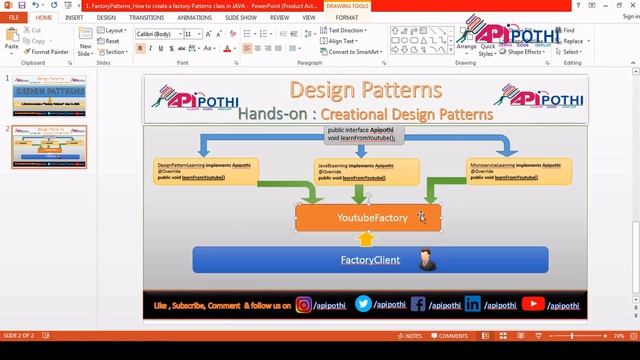Open the Shape Effects dropdown
The width and height of the screenshot is (640, 360).
522,52
